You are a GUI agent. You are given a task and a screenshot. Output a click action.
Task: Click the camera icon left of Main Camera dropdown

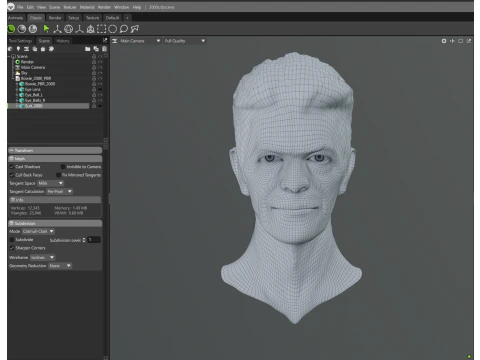point(115,41)
